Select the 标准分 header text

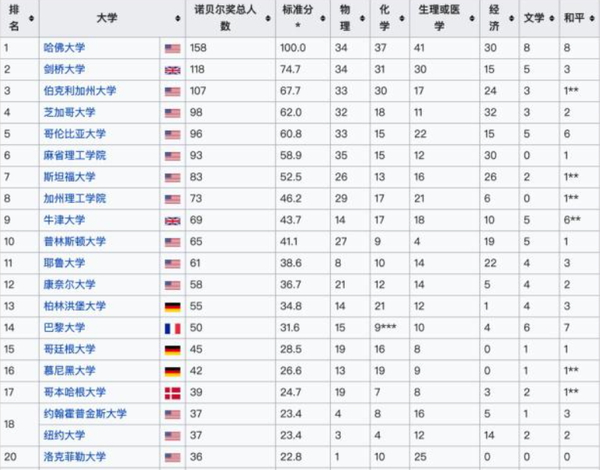[x=298, y=10]
